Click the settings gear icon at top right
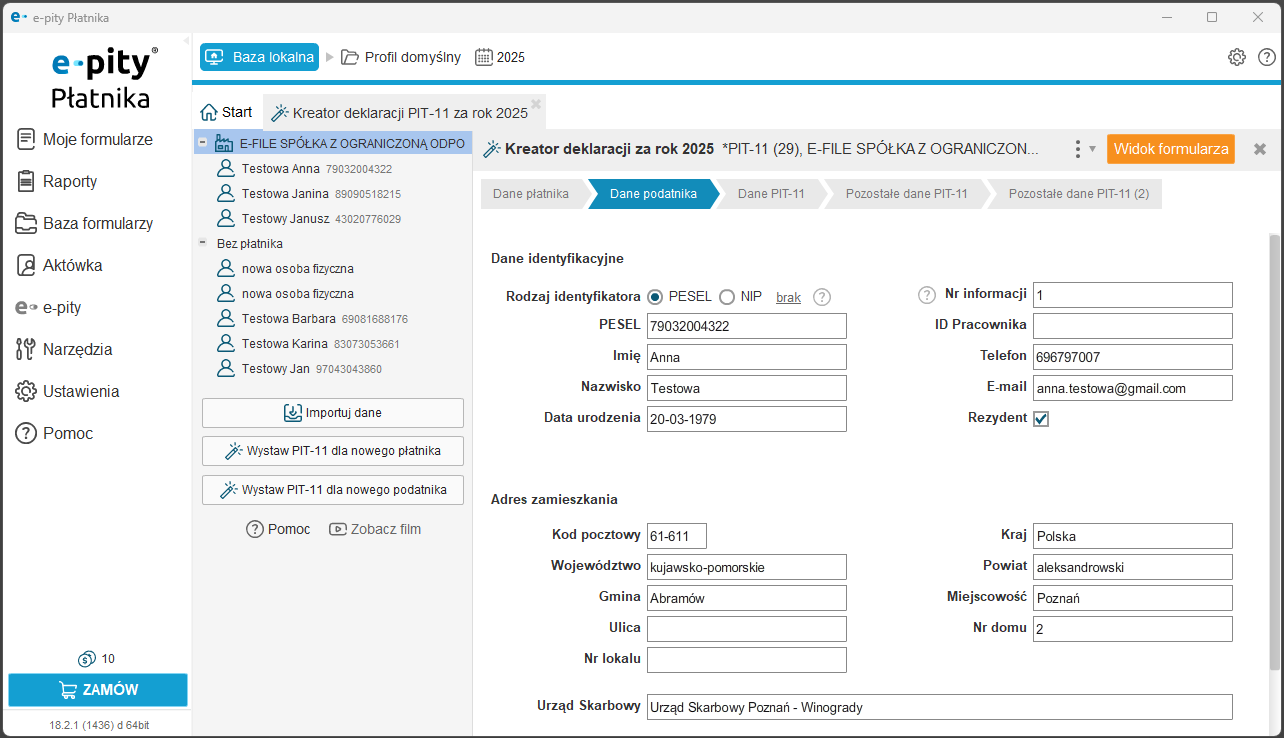The height and width of the screenshot is (738, 1284). (x=1237, y=57)
